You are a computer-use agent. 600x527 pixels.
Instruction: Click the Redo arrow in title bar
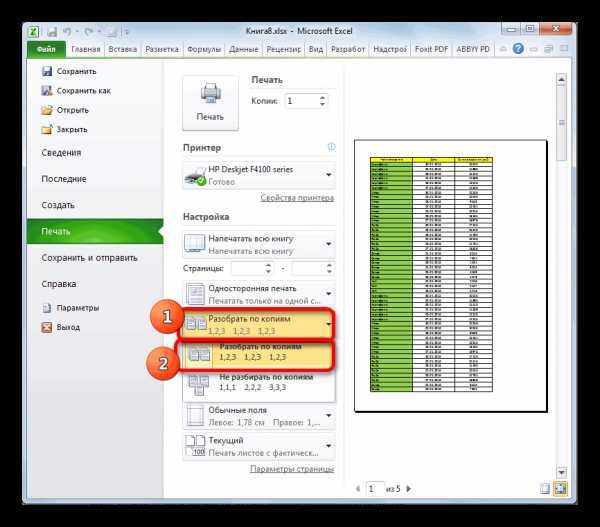pos(88,31)
